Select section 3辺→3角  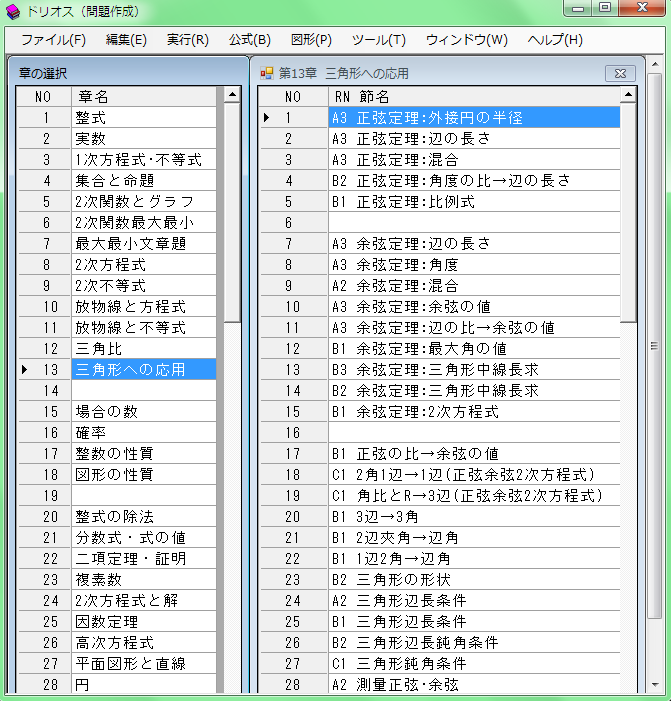tap(474, 517)
